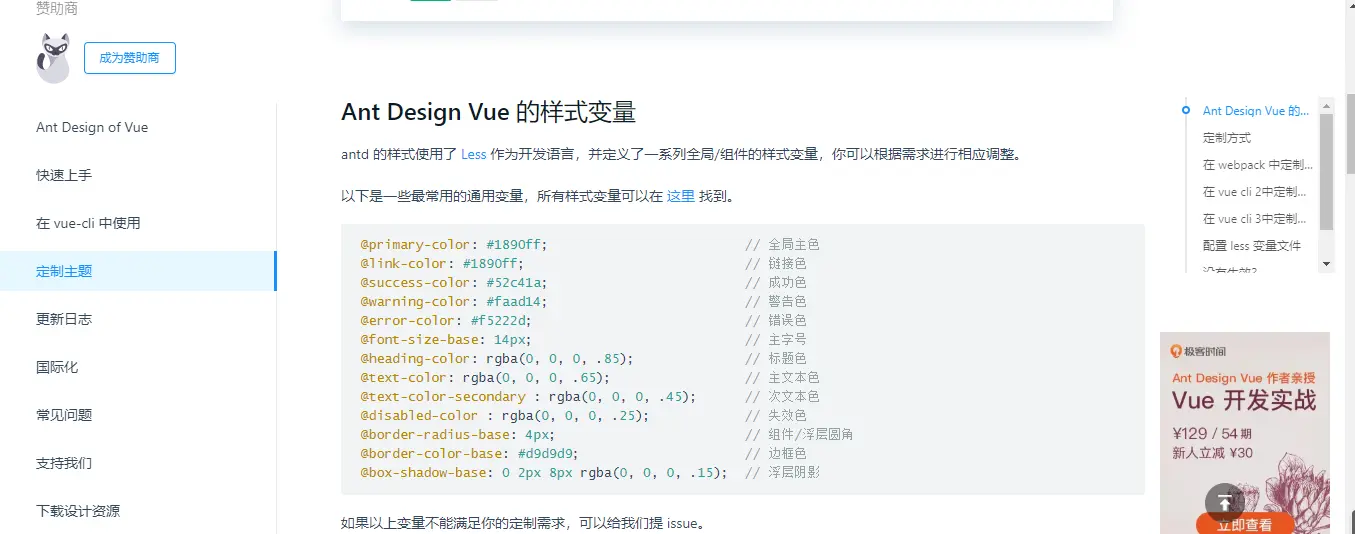Click the Ant Design Vue 的样式变量 heading

[x=489, y=112]
